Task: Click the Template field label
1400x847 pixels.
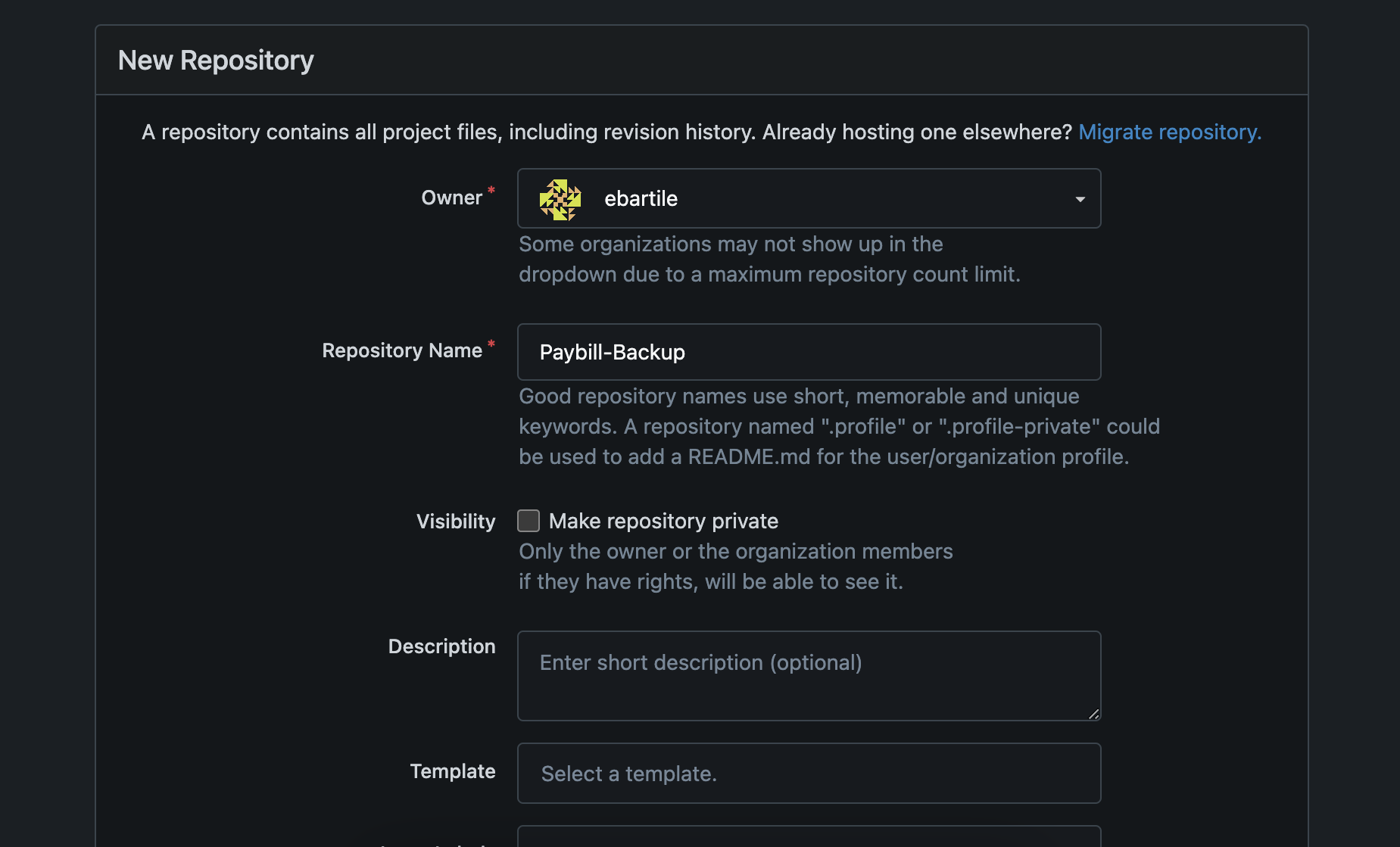Action: pyautogui.click(x=453, y=771)
